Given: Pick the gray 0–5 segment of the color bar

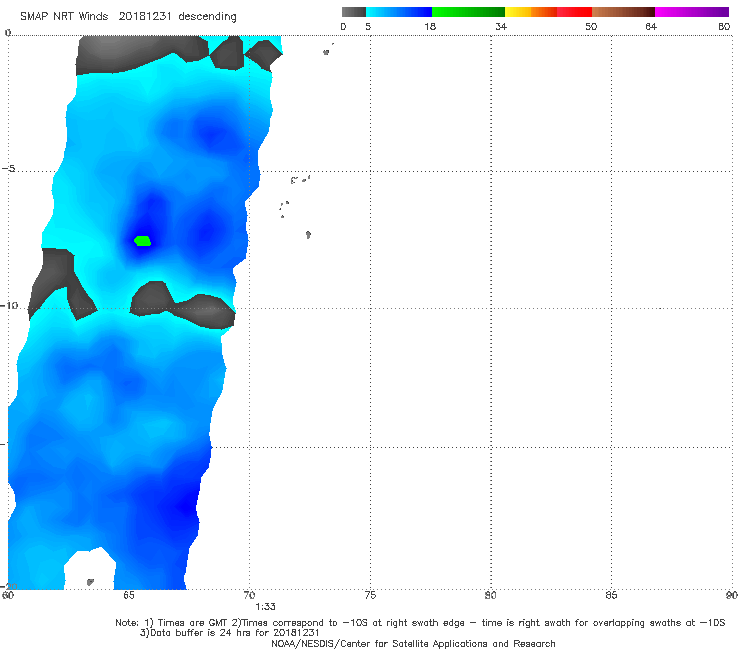Looking at the screenshot, I should click(354, 12).
